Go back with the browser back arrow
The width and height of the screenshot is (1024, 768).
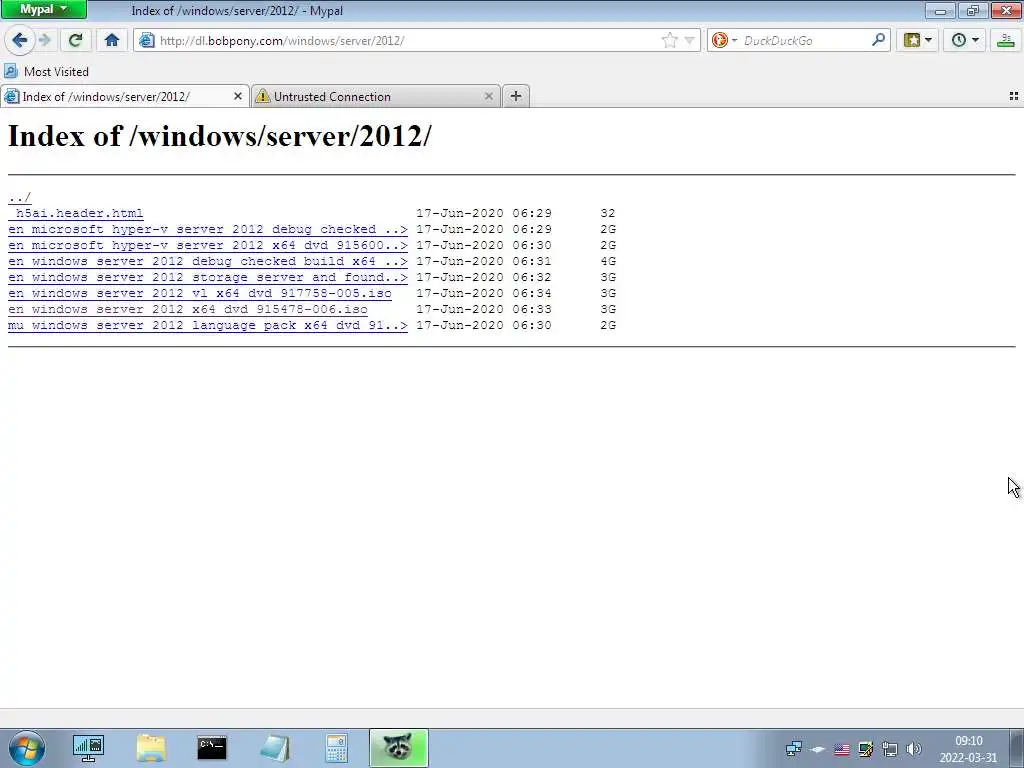[x=20, y=40]
